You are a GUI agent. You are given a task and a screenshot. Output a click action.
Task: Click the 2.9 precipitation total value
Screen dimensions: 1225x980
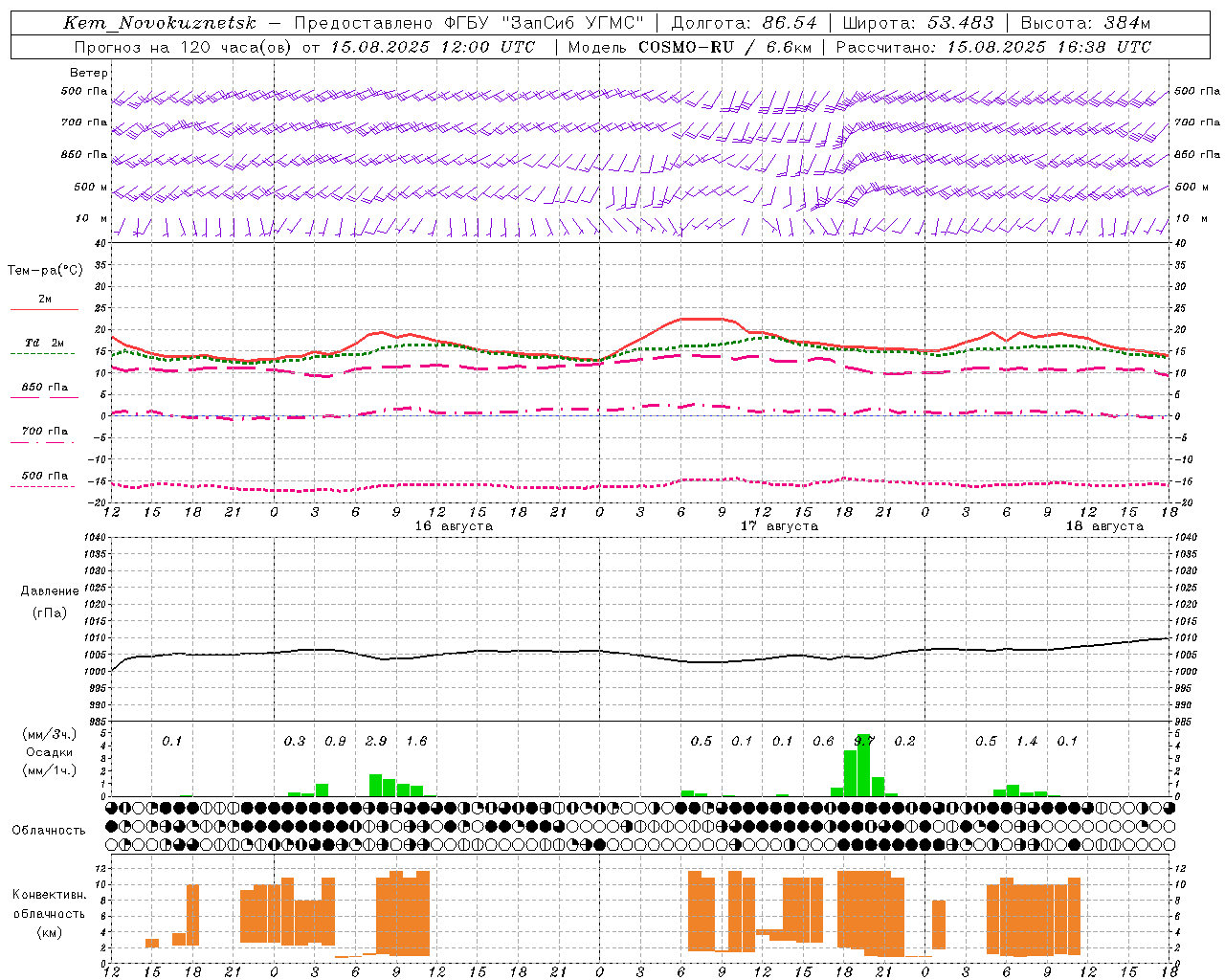[x=376, y=742]
